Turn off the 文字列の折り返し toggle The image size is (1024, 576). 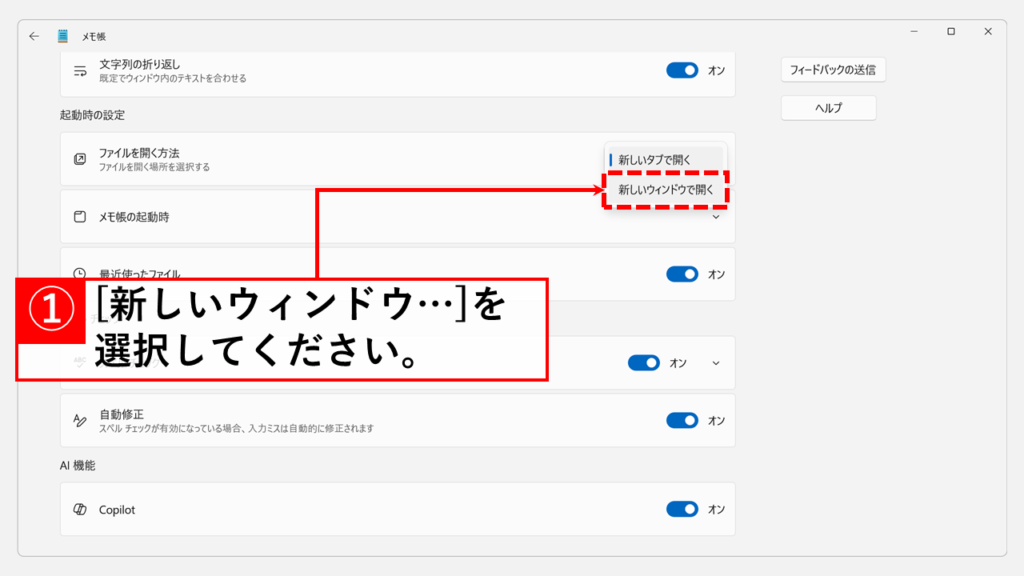click(x=682, y=71)
